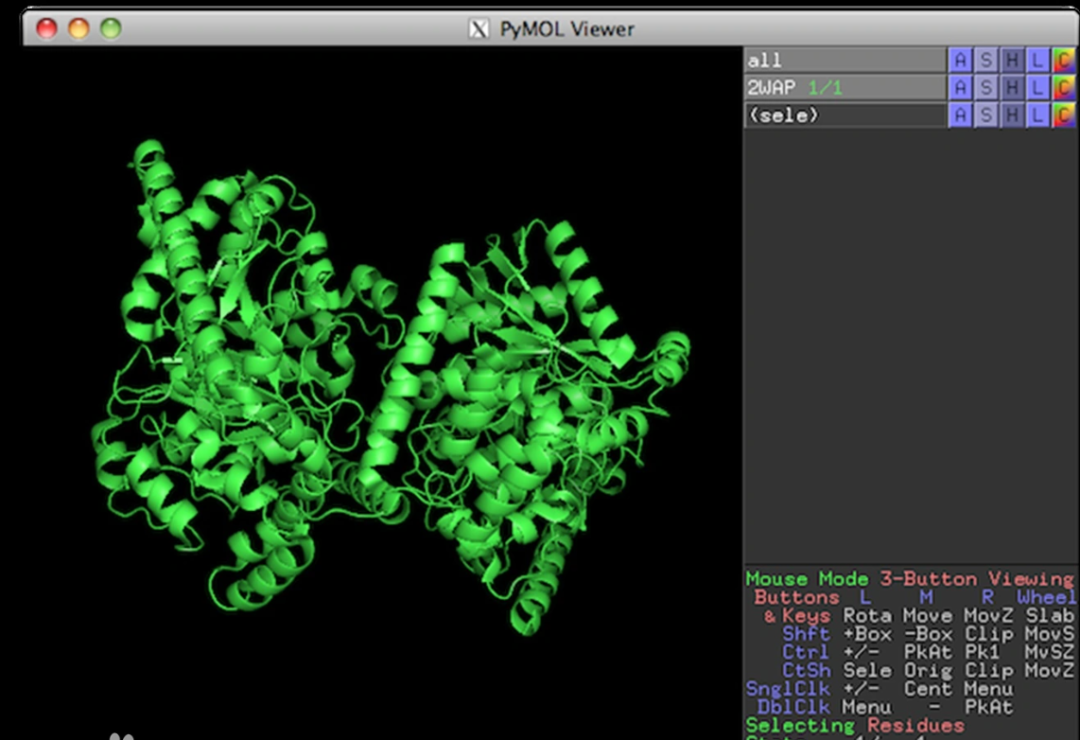Image resolution: width=1080 pixels, height=740 pixels.
Task: Open the Color menu for object 2WAP
Action: click(x=1064, y=88)
